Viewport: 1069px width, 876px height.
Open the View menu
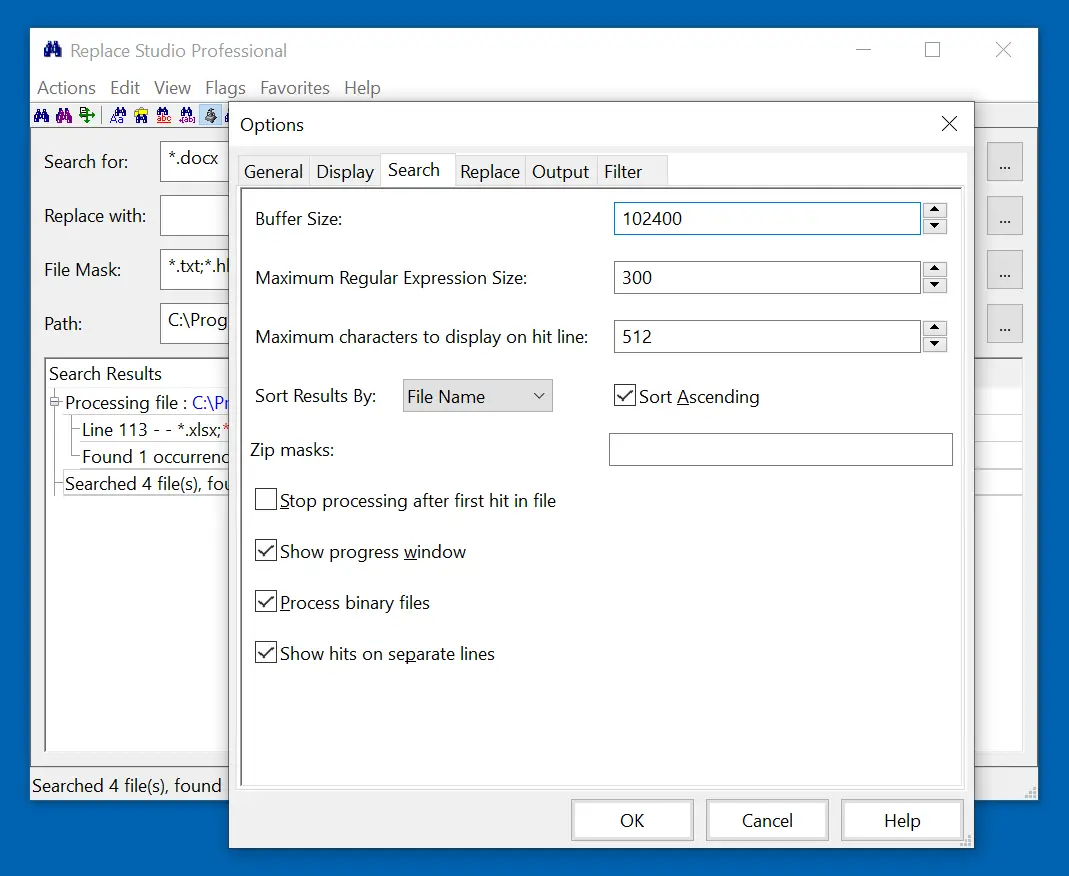click(x=172, y=88)
